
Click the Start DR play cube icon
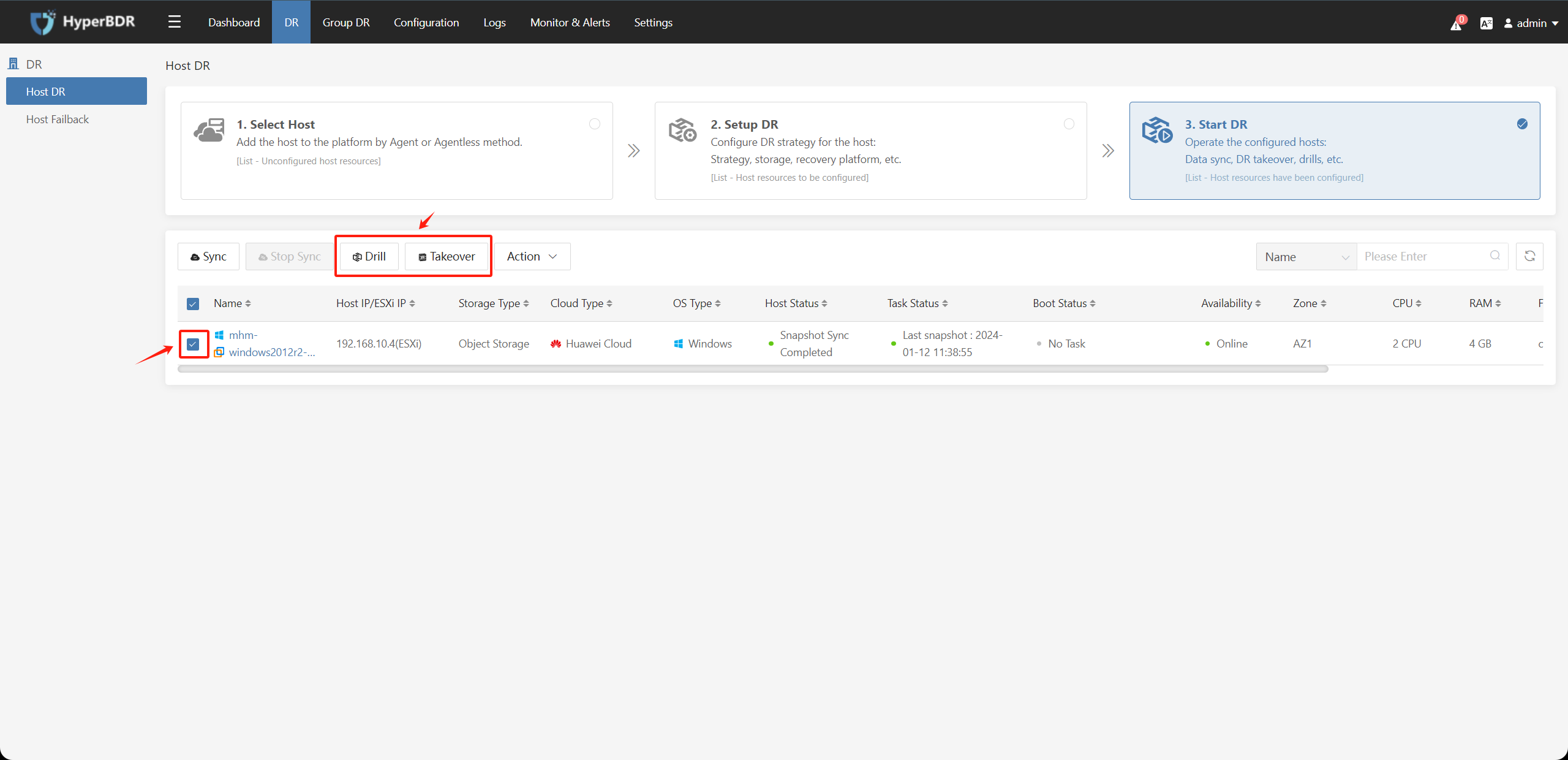1158,130
